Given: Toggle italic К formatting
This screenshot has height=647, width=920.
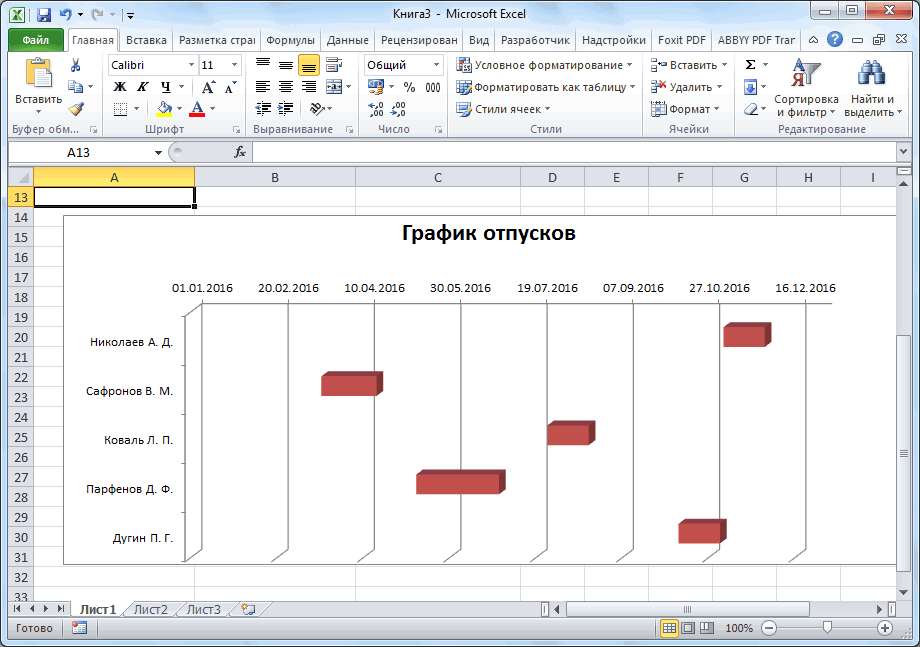Looking at the screenshot, I should tap(142, 87).
